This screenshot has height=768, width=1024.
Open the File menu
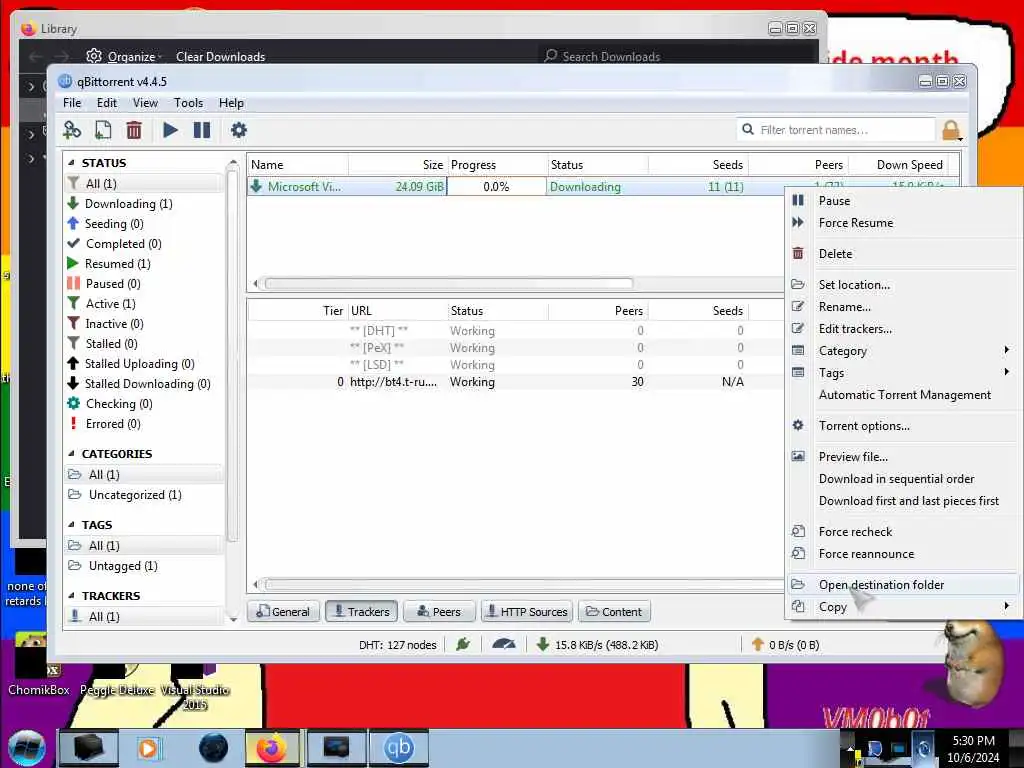pos(72,103)
